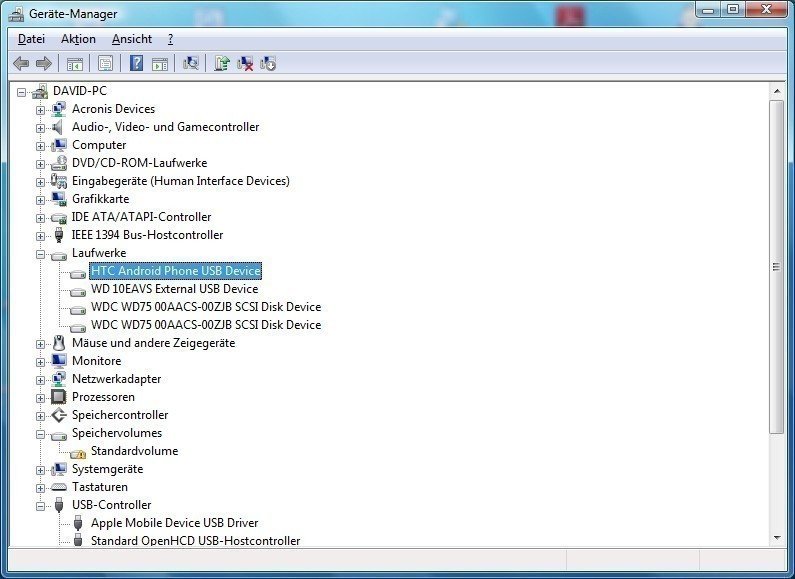Click the Prozessoren chip icon

coord(59,397)
